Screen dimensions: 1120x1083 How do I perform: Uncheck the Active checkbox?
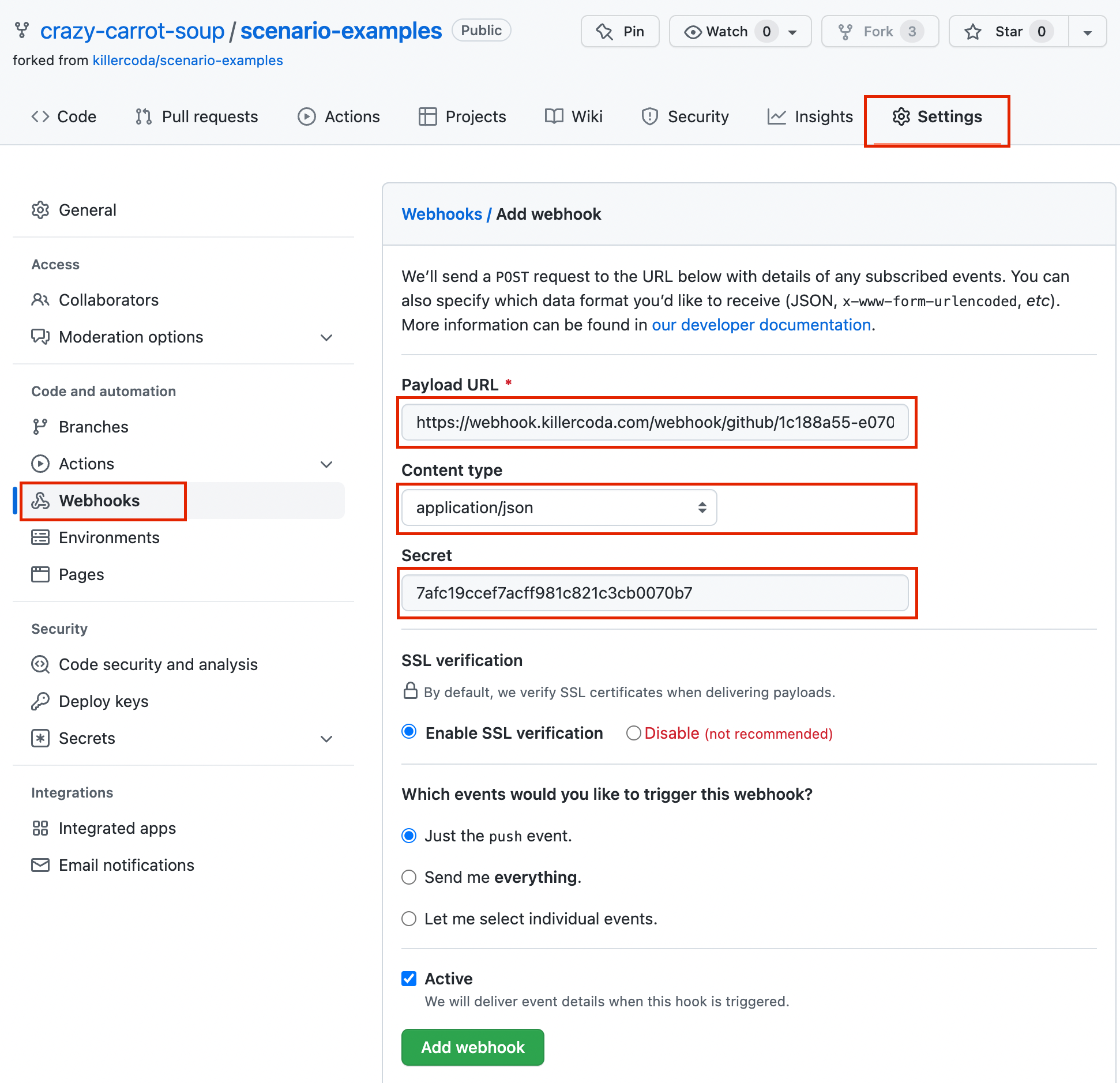[409, 979]
